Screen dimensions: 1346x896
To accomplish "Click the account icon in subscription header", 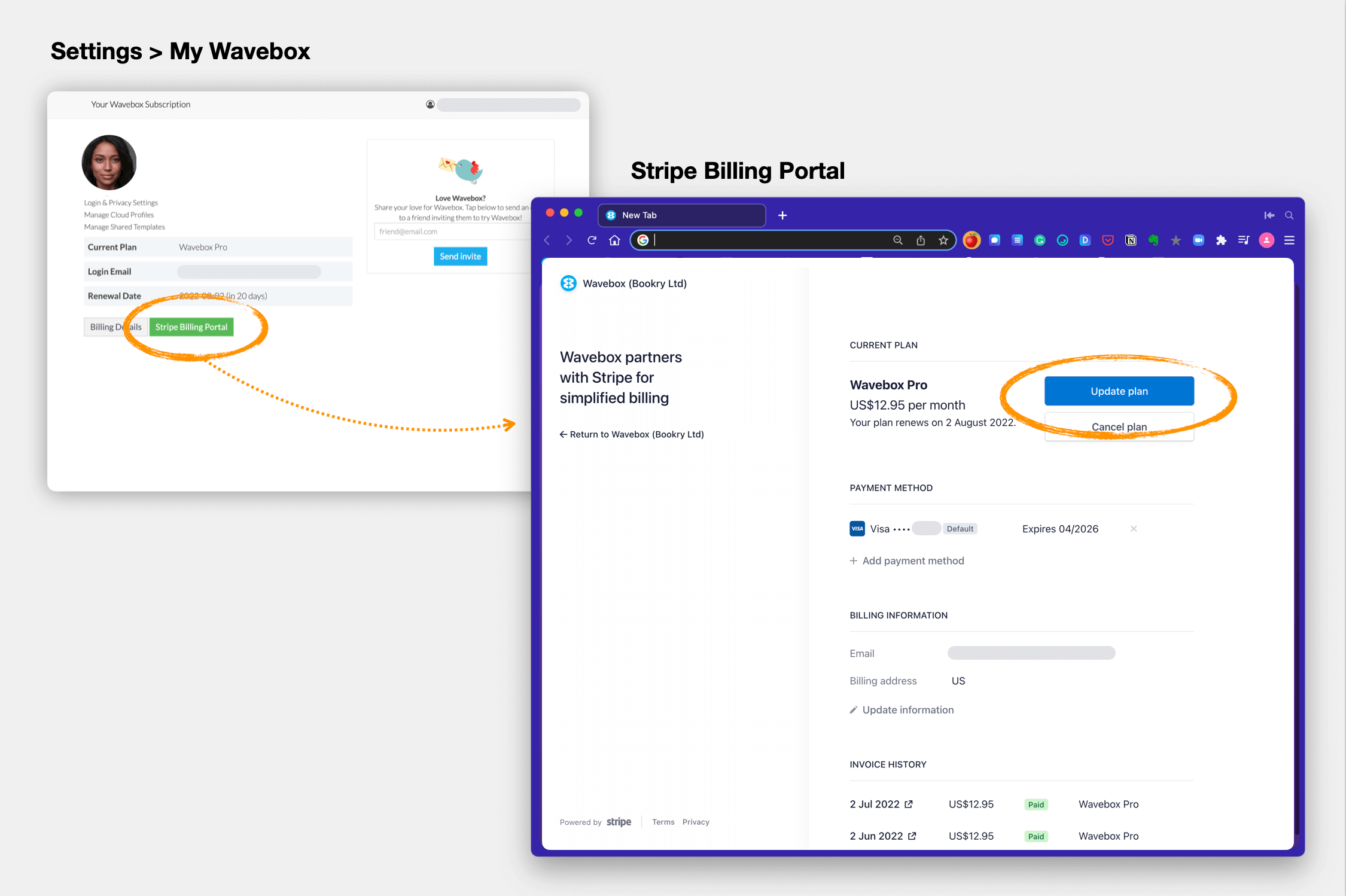I will 430,105.
